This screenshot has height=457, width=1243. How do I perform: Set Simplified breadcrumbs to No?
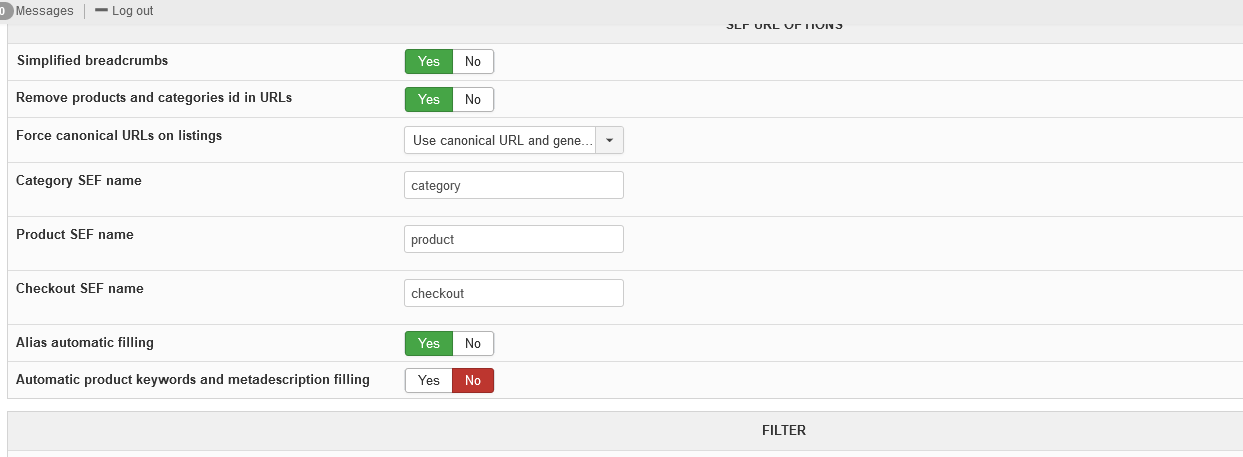473,62
